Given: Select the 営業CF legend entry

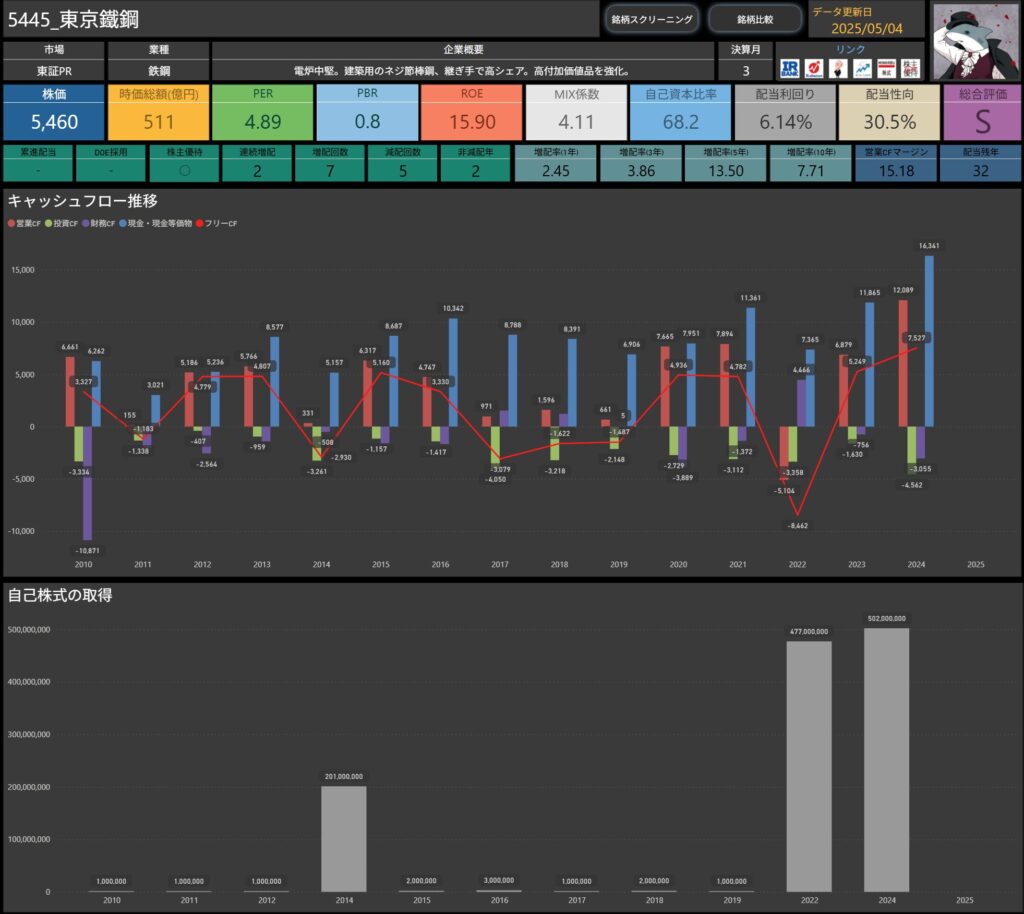Looking at the screenshot, I should [24, 223].
